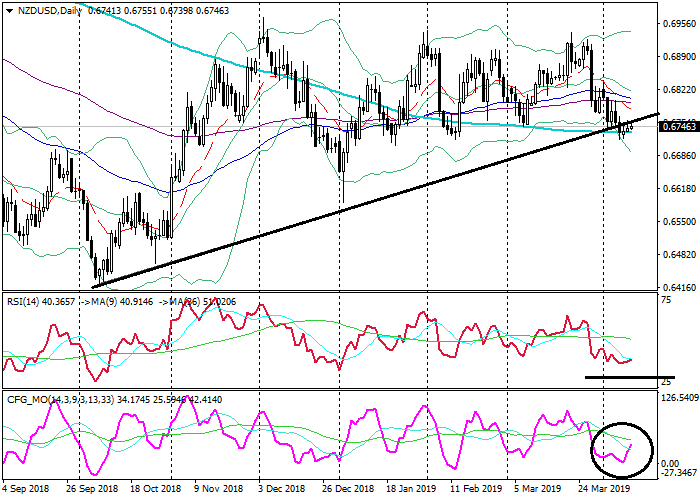Click the triangle arrow beside NZDUSD,Daily
This screenshot has height=500, width=700.
pyautogui.click(x=9, y=11)
